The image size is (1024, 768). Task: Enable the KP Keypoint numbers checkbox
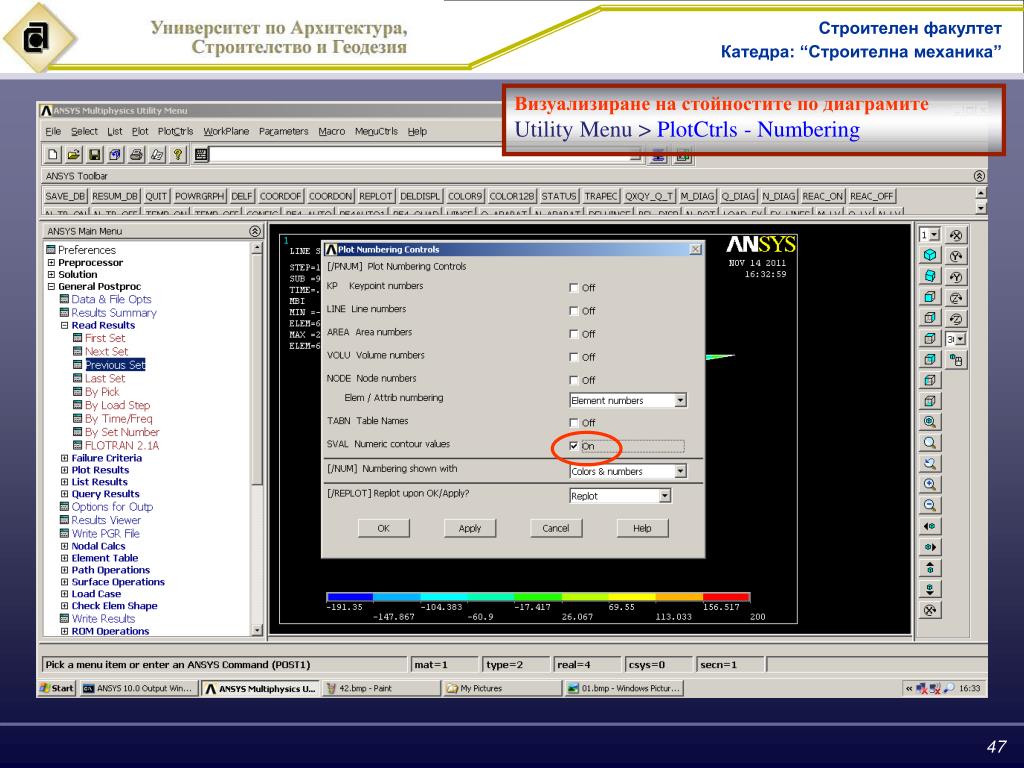pyautogui.click(x=573, y=288)
